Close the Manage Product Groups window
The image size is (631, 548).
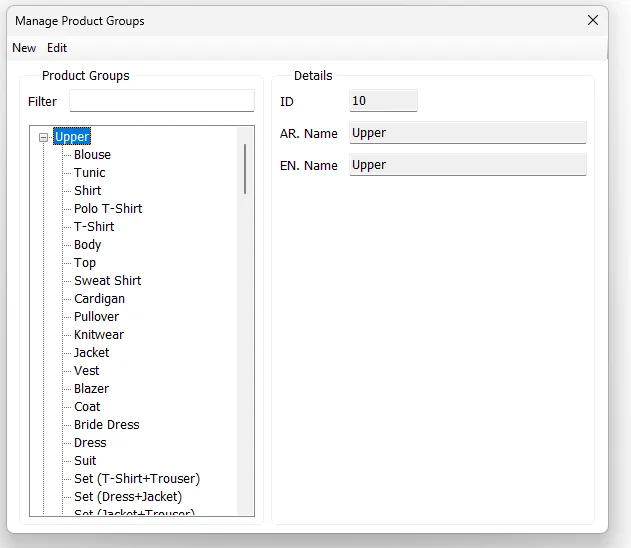(593, 20)
